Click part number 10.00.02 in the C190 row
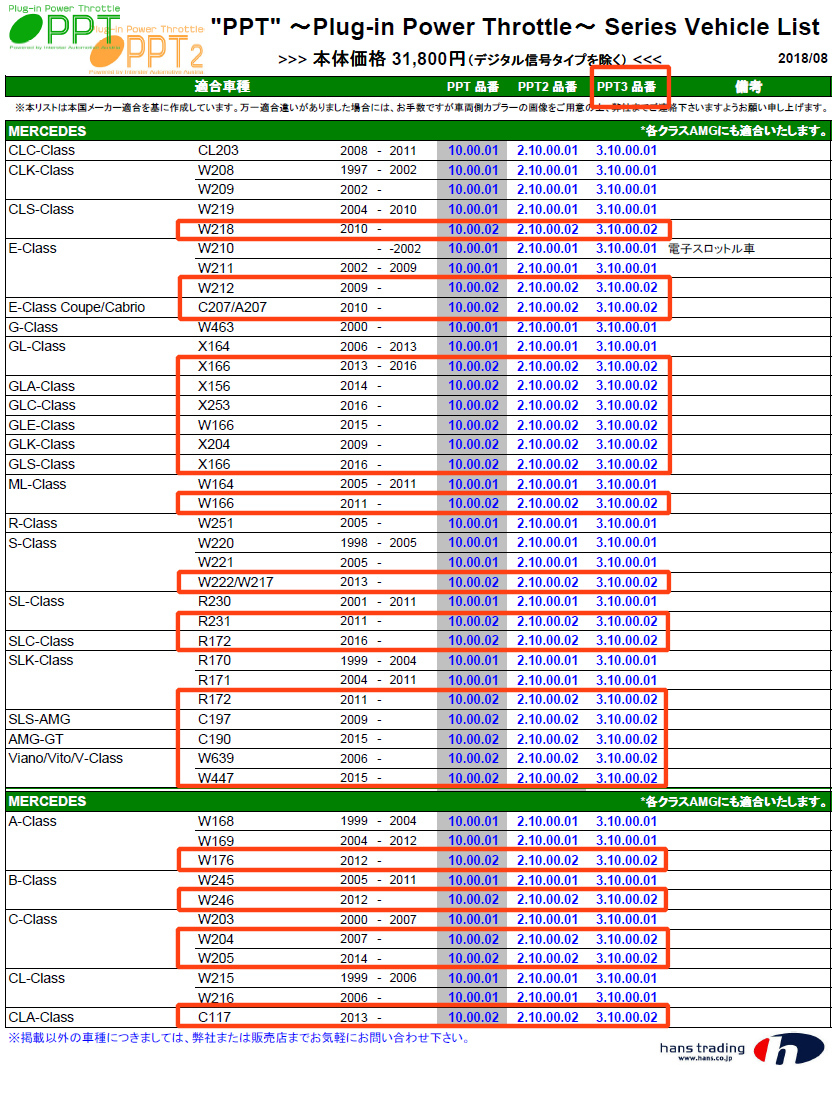This screenshot has width=835, height=1110. pyautogui.click(x=473, y=739)
